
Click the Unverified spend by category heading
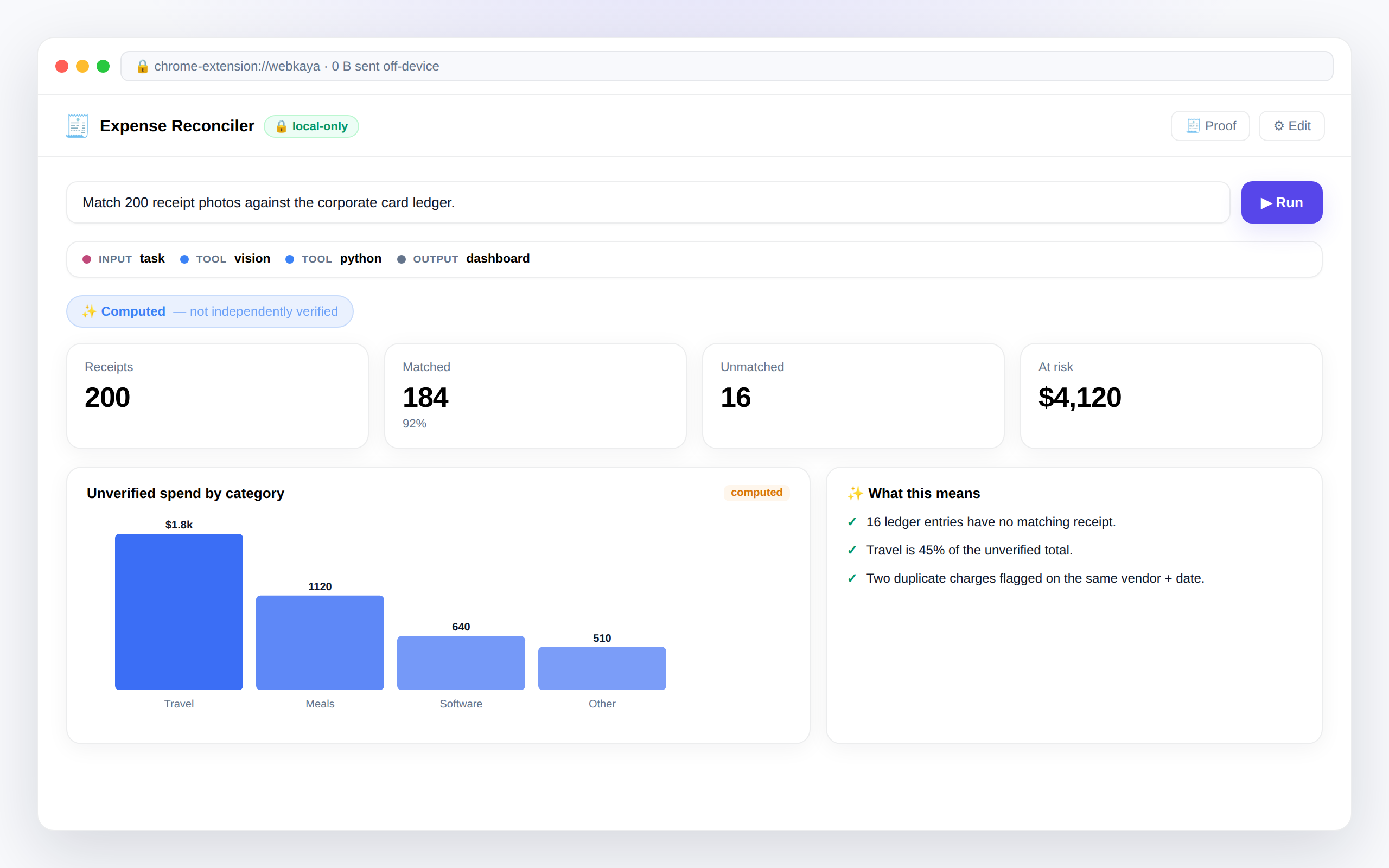[x=186, y=494]
